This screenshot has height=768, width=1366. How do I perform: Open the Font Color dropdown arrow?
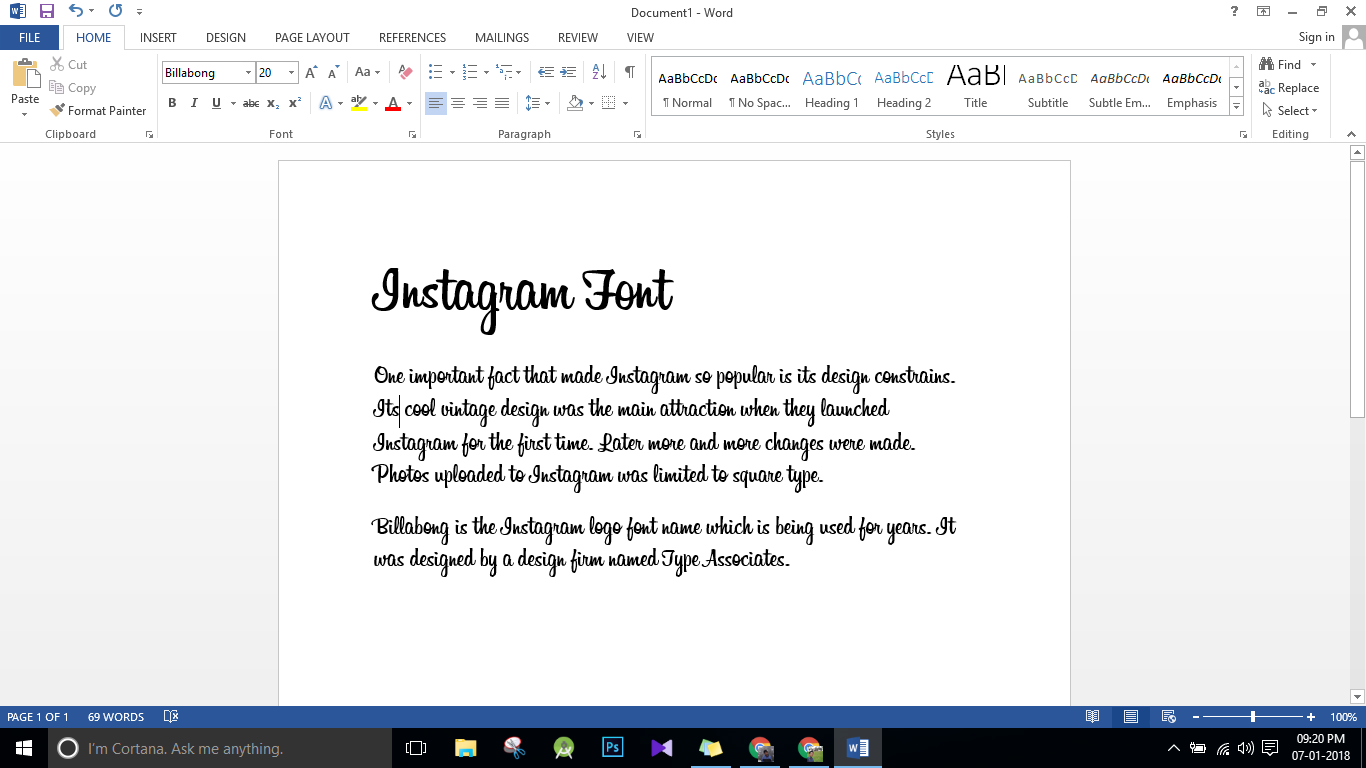click(409, 103)
